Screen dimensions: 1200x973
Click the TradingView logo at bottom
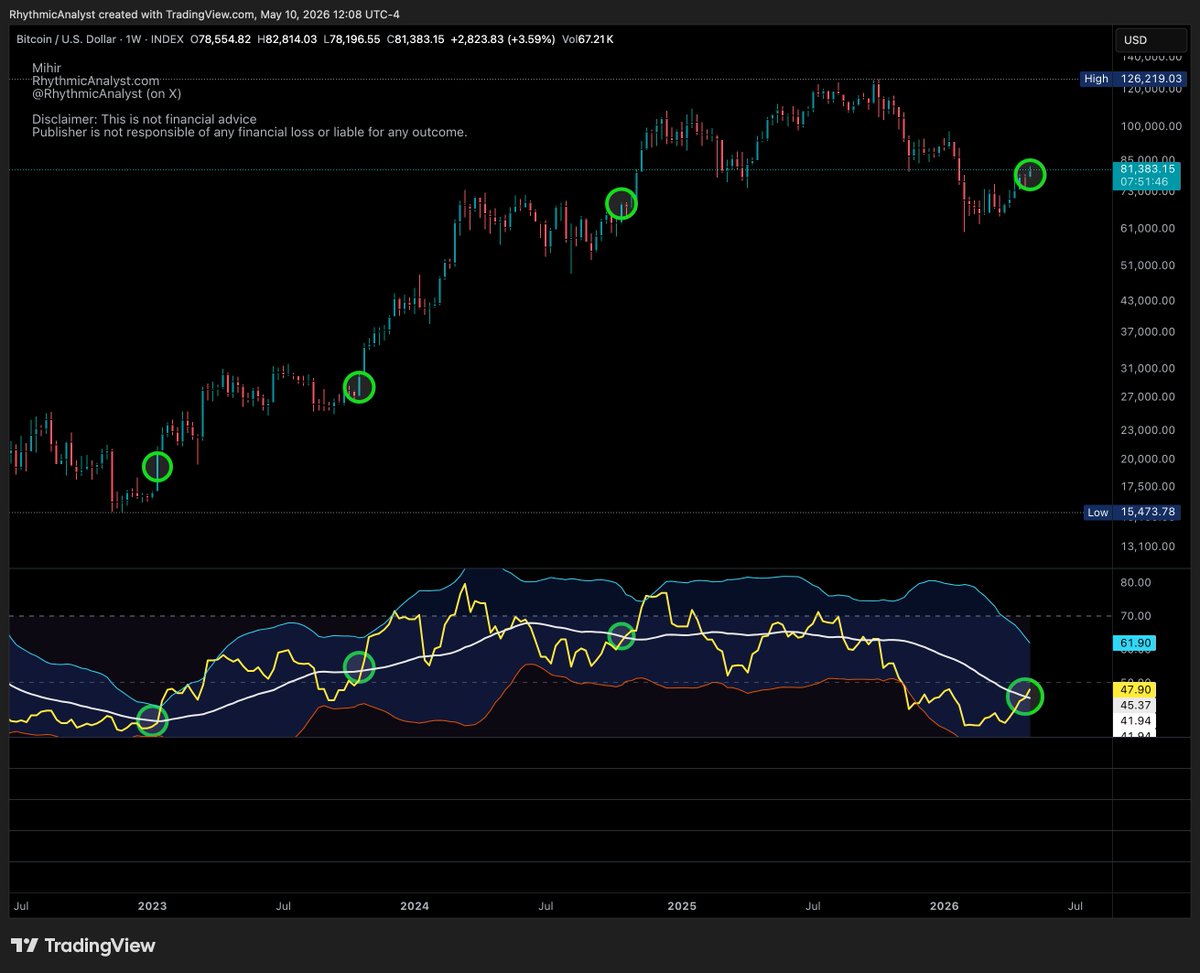(x=83, y=945)
